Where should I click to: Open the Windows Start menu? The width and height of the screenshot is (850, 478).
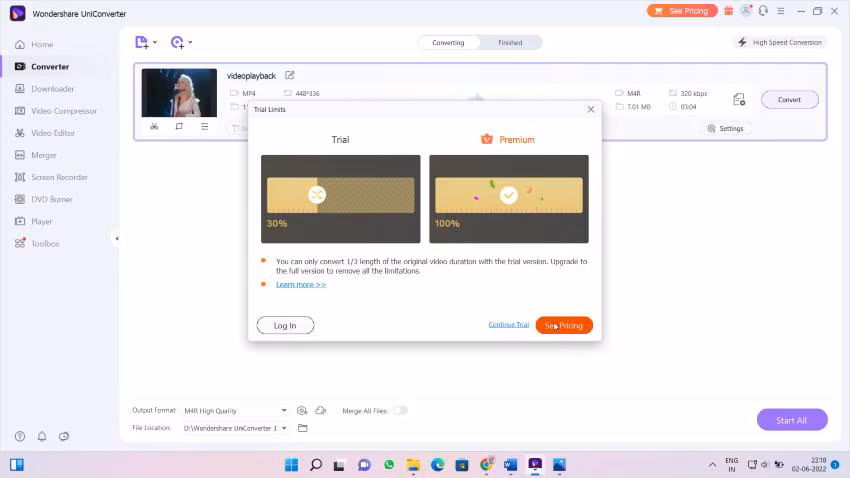[x=291, y=465]
